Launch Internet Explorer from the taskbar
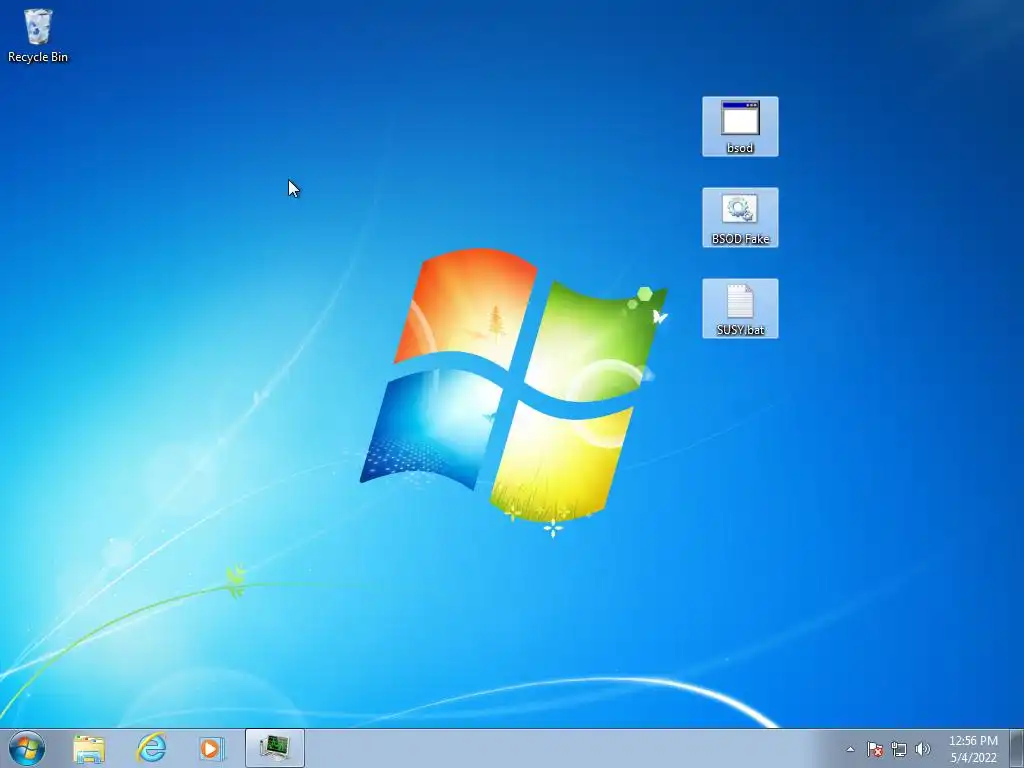 pos(151,748)
